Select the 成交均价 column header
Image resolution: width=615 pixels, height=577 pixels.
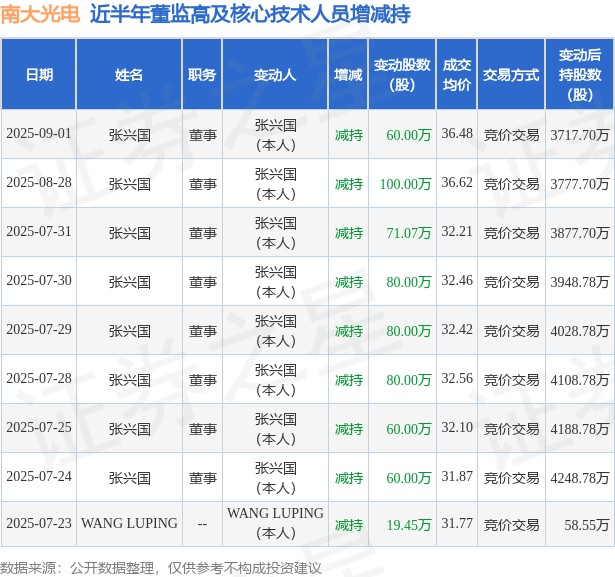point(457,74)
